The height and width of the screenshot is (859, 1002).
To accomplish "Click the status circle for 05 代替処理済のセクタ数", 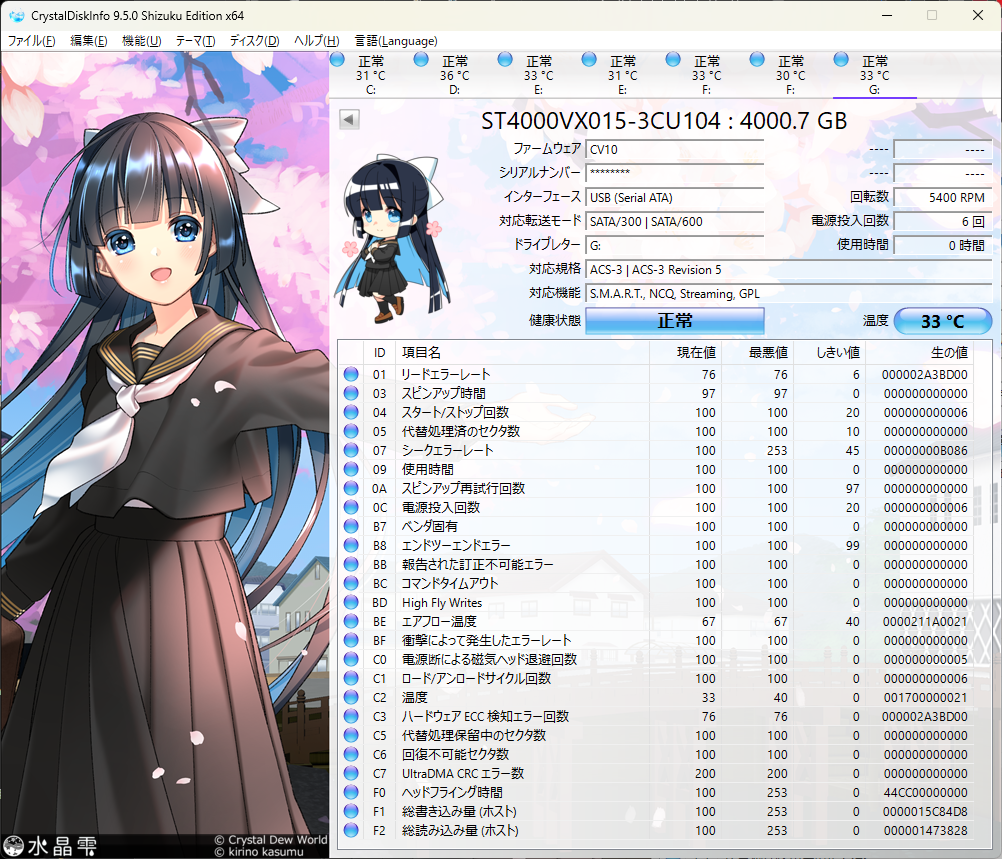I will [x=351, y=431].
